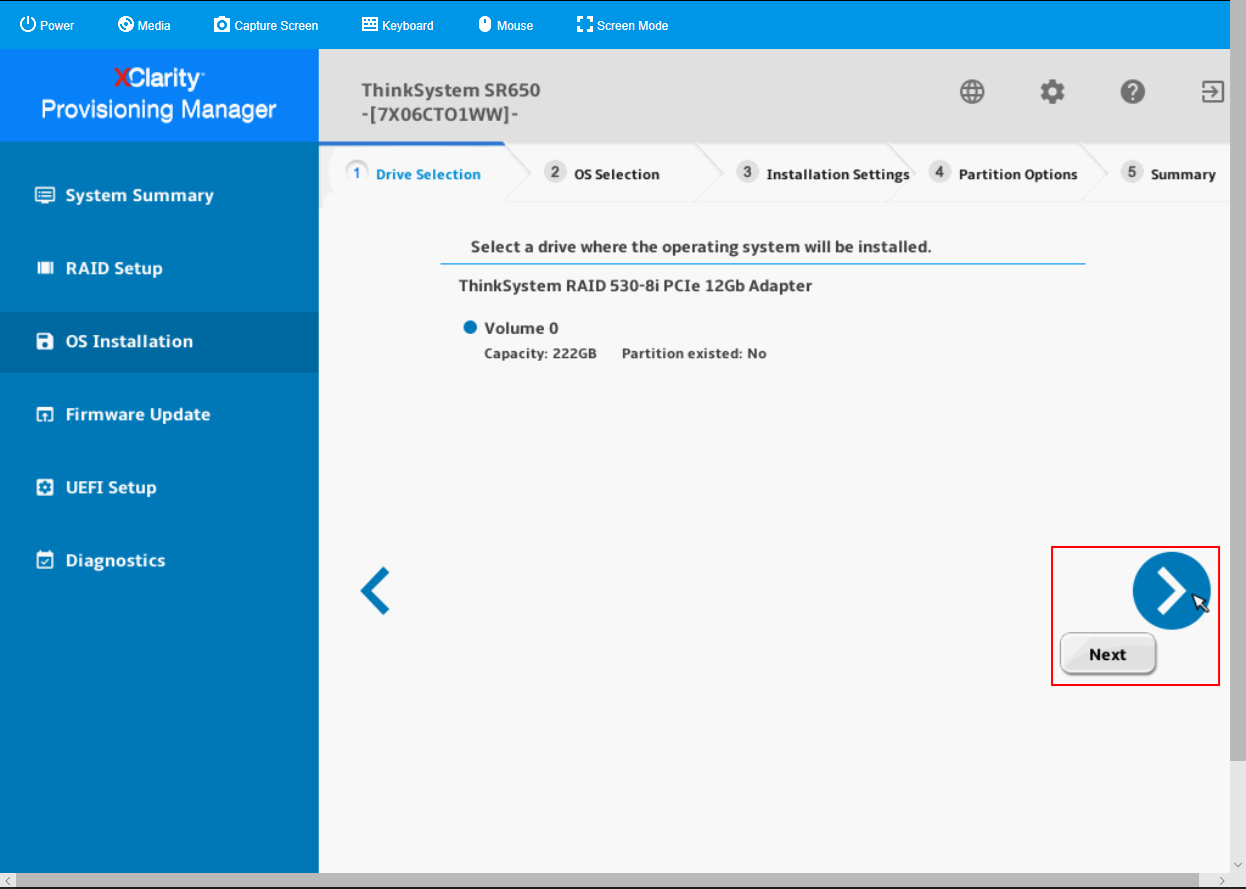Open Firmware Update in the sidebar
1246x889 pixels.
(159, 415)
